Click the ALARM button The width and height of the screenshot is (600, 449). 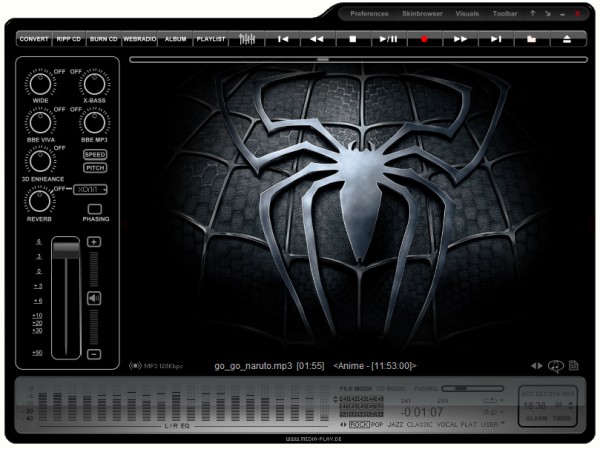pos(536,418)
